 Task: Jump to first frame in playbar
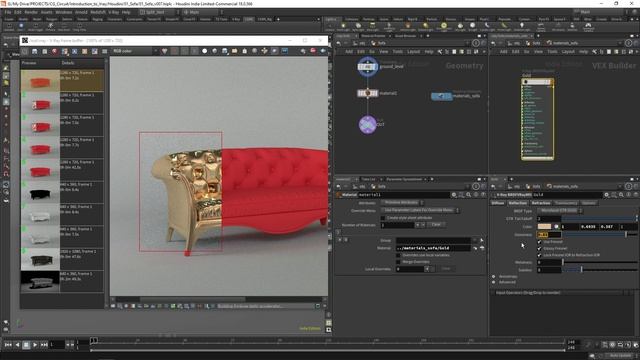click(x=8, y=345)
